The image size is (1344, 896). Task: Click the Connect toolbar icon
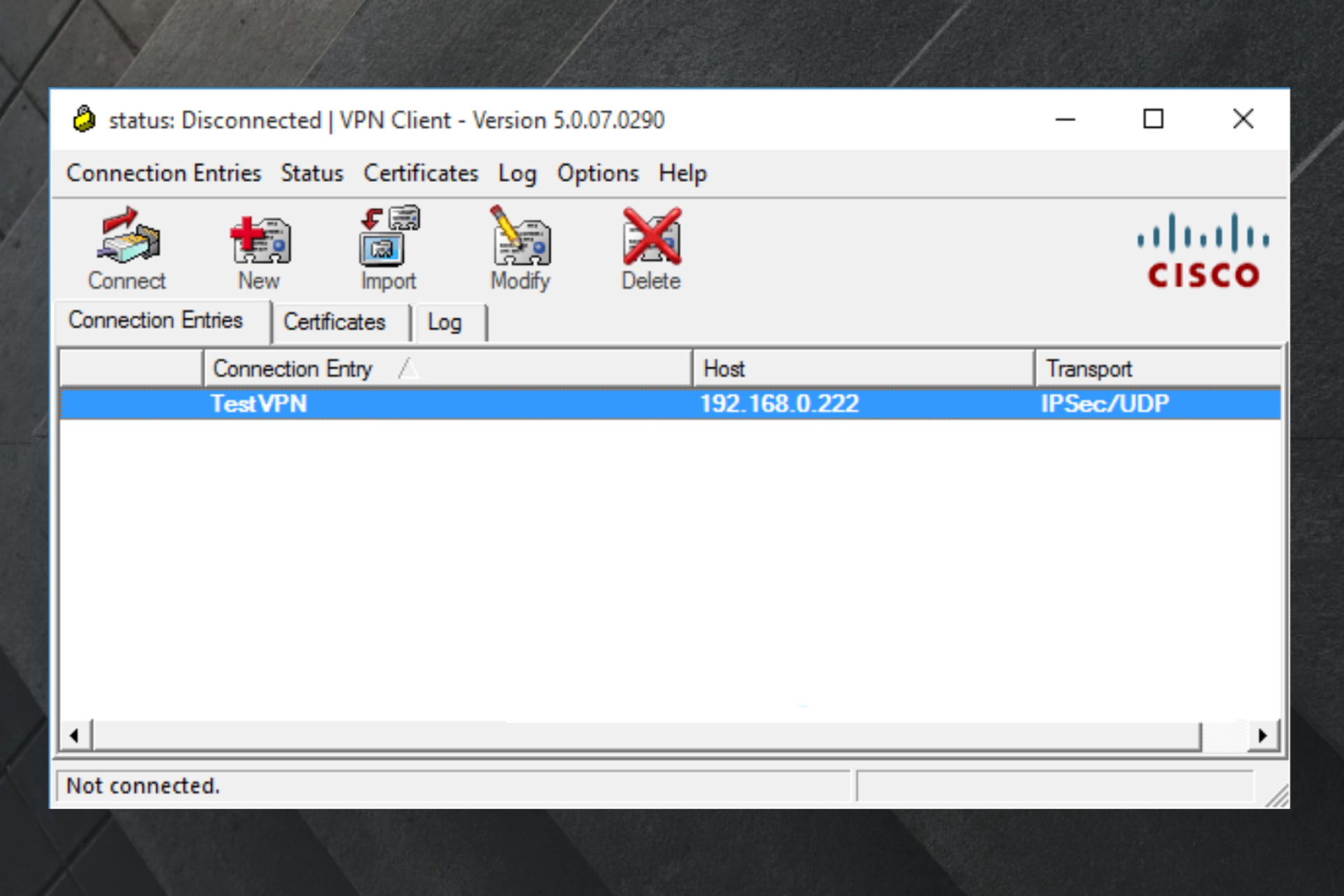[126, 248]
